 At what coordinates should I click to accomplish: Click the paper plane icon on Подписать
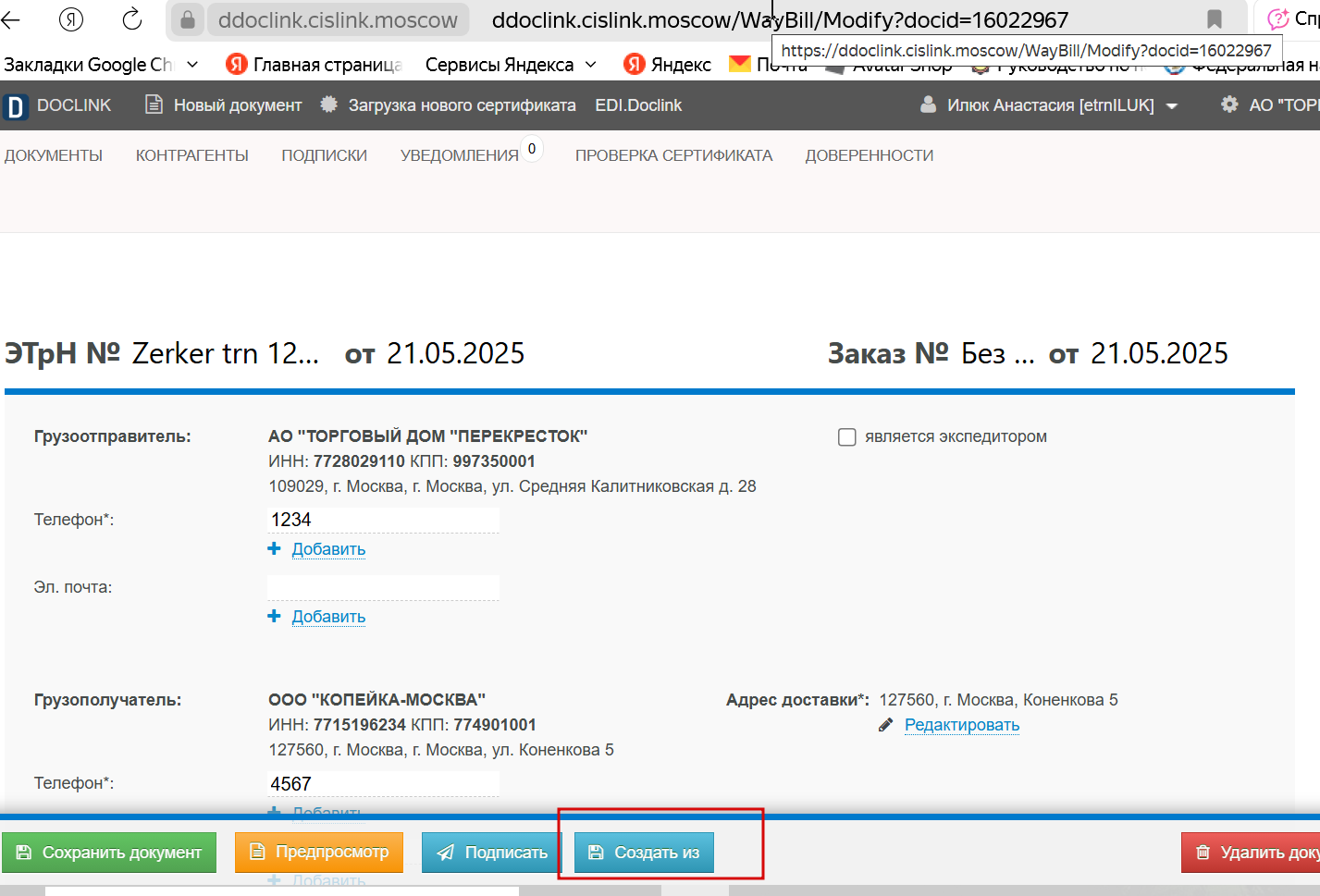click(446, 853)
